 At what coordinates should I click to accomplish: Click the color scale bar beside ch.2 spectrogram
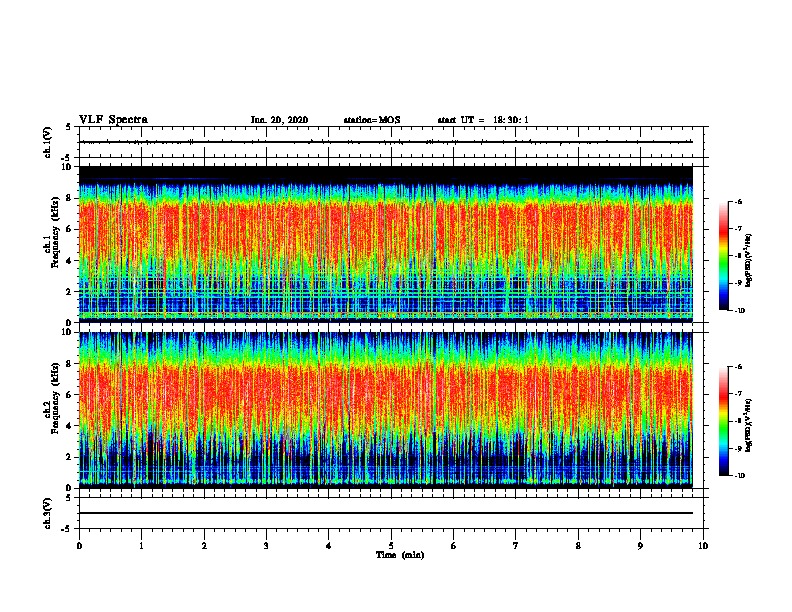724,421
